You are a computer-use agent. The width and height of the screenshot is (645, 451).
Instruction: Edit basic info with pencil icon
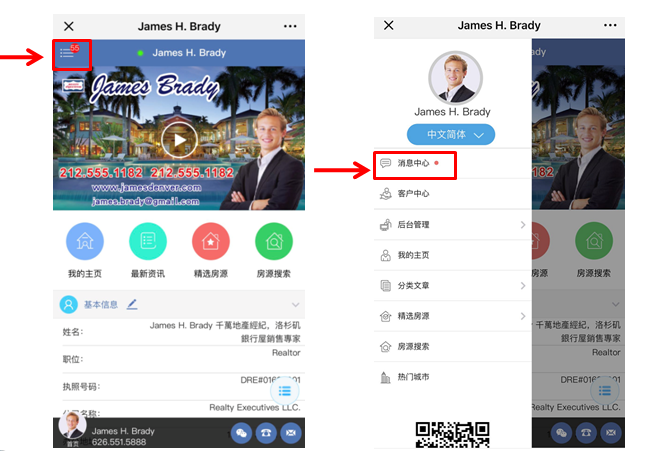click(132, 305)
